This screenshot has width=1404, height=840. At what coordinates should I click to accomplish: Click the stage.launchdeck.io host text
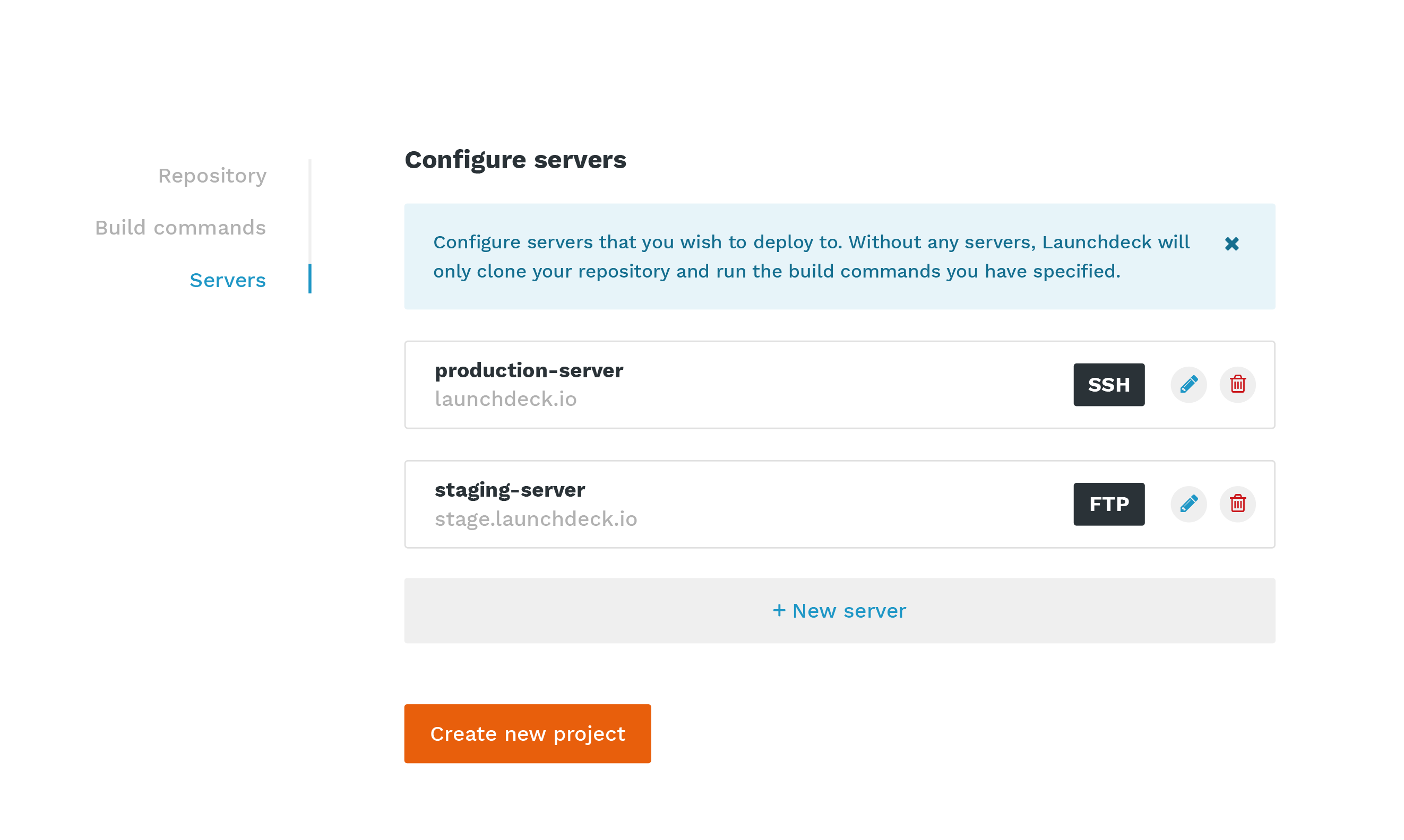536,518
